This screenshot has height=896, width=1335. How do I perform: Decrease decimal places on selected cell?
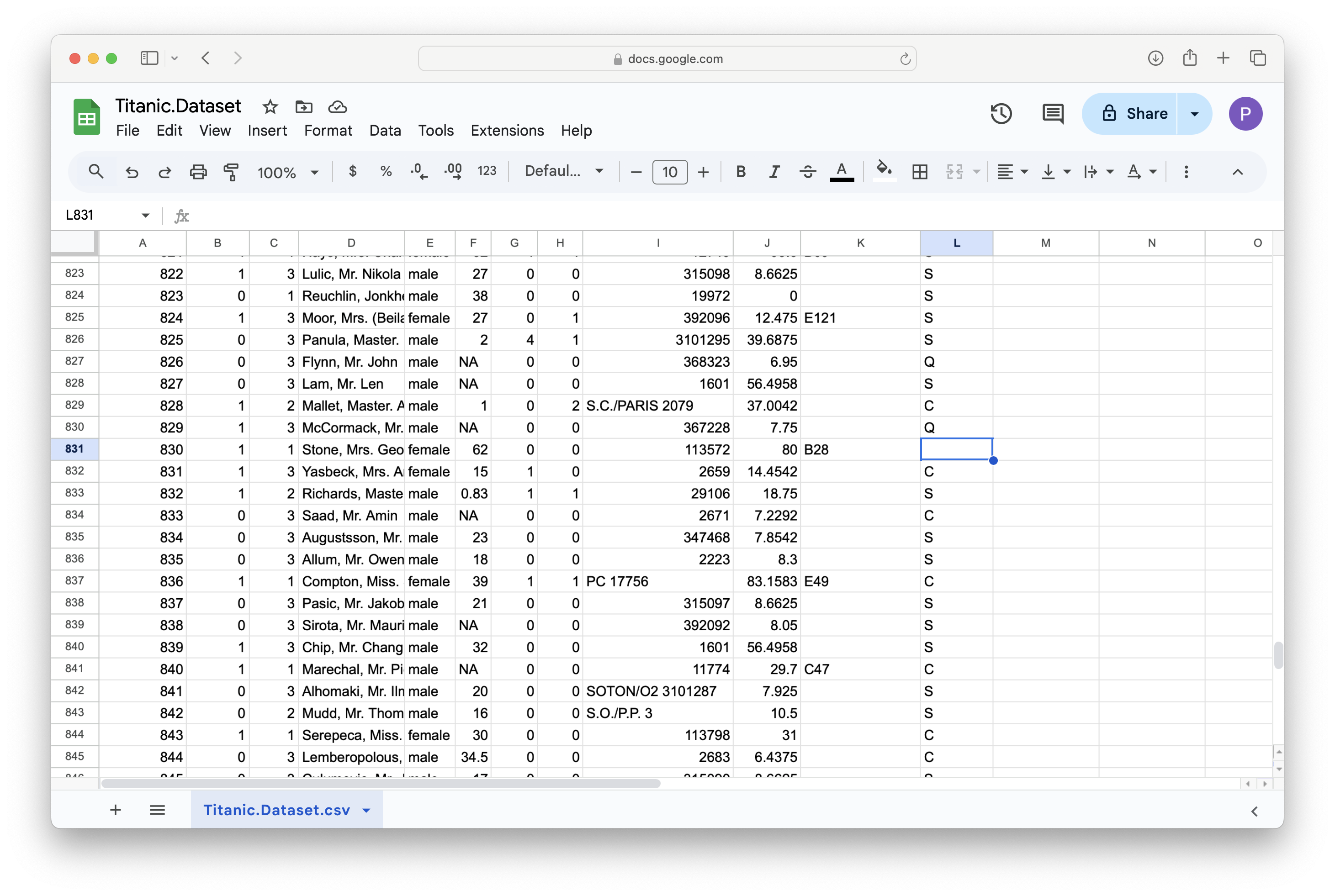coord(419,171)
